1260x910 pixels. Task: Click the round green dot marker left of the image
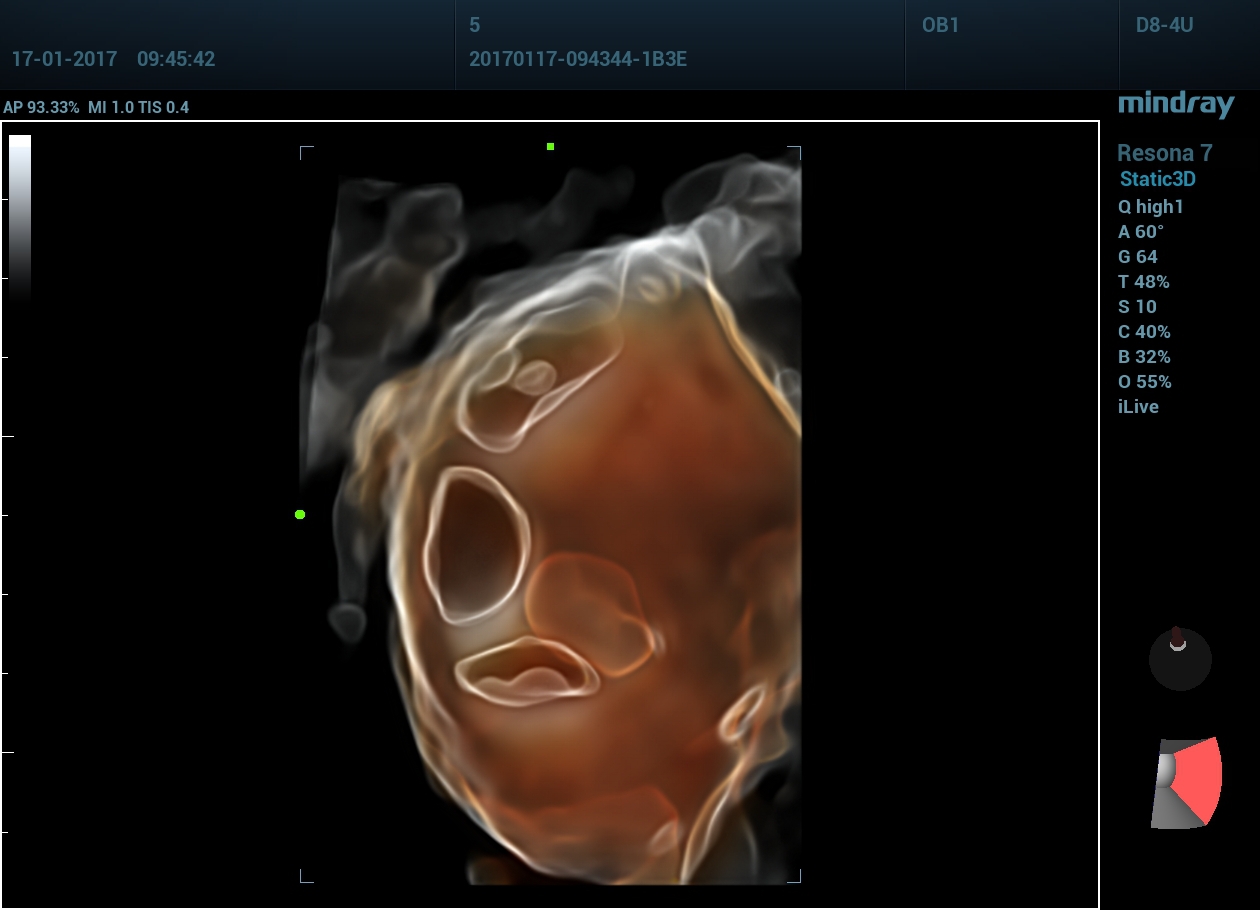tap(300, 514)
